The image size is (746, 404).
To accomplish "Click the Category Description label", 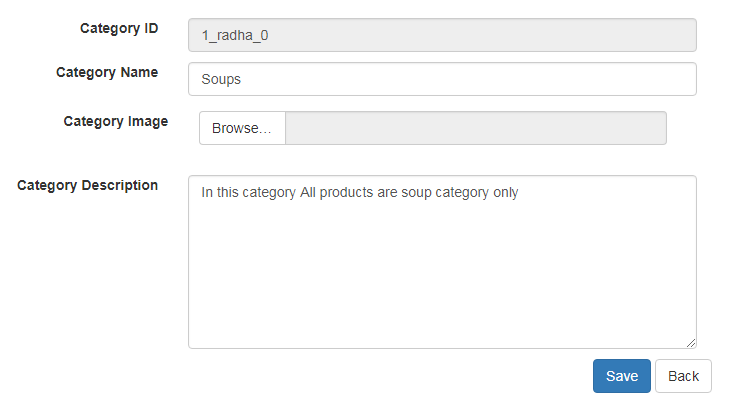I will (x=88, y=185).
